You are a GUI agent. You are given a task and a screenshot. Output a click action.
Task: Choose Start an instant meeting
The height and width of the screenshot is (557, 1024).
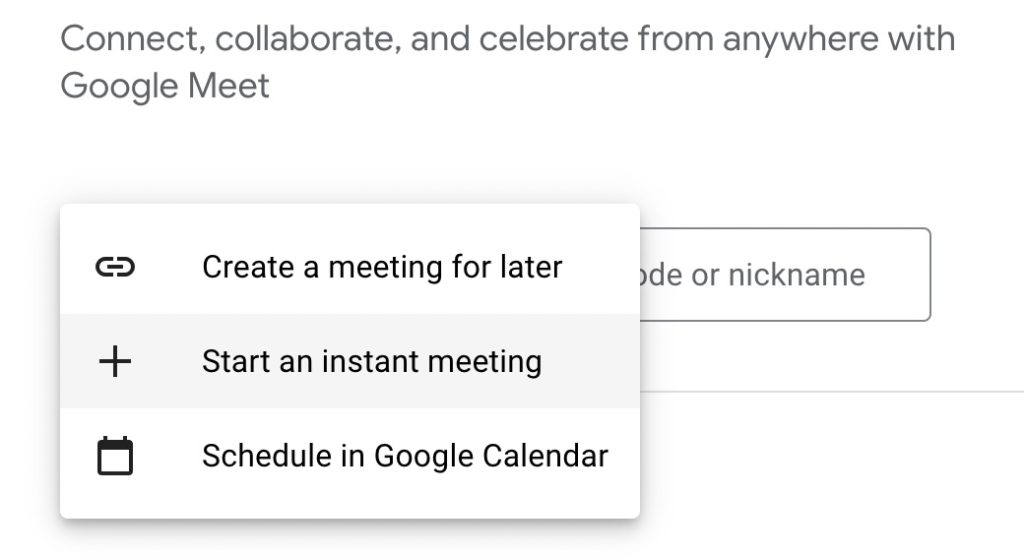coord(349,361)
